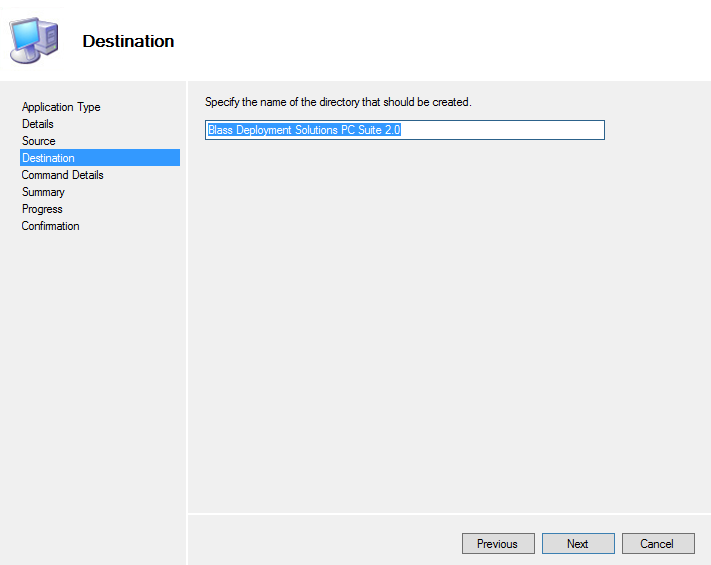Click the highlighted Blass Deployment Solutions text
Screen dimensions: 711x565
pos(304,130)
